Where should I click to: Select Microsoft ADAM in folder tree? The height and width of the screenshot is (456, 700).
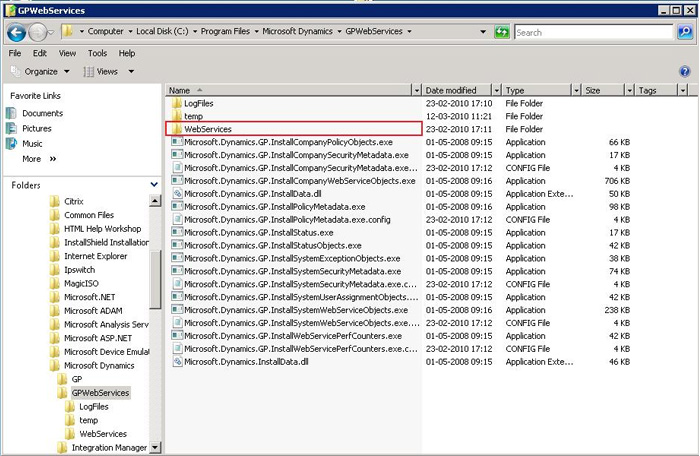point(93,311)
